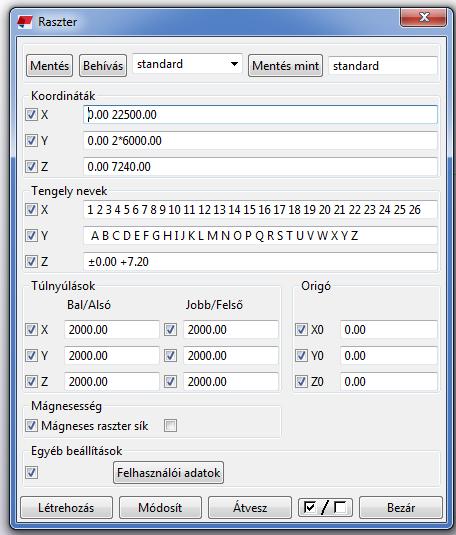Toggle Túlnyúlások X Bal/Alsó checkbox
Viewport: 456px width, 535px height.
31,330
